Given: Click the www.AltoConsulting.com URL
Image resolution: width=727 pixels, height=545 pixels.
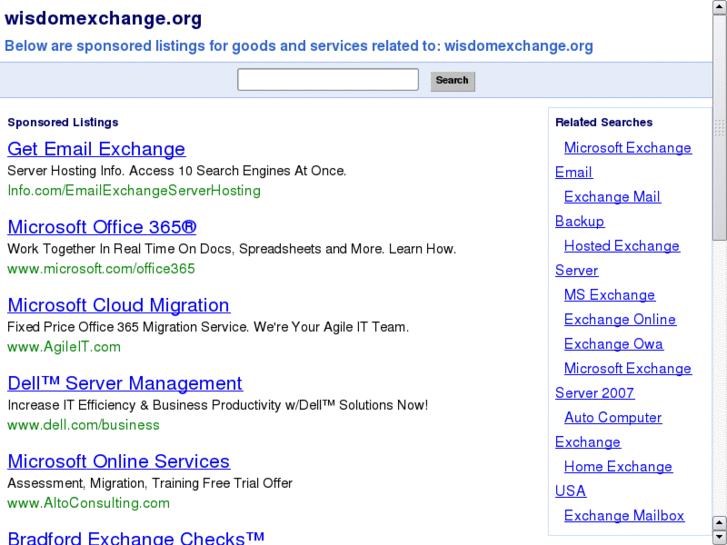Looking at the screenshot, I should point(89,503).
